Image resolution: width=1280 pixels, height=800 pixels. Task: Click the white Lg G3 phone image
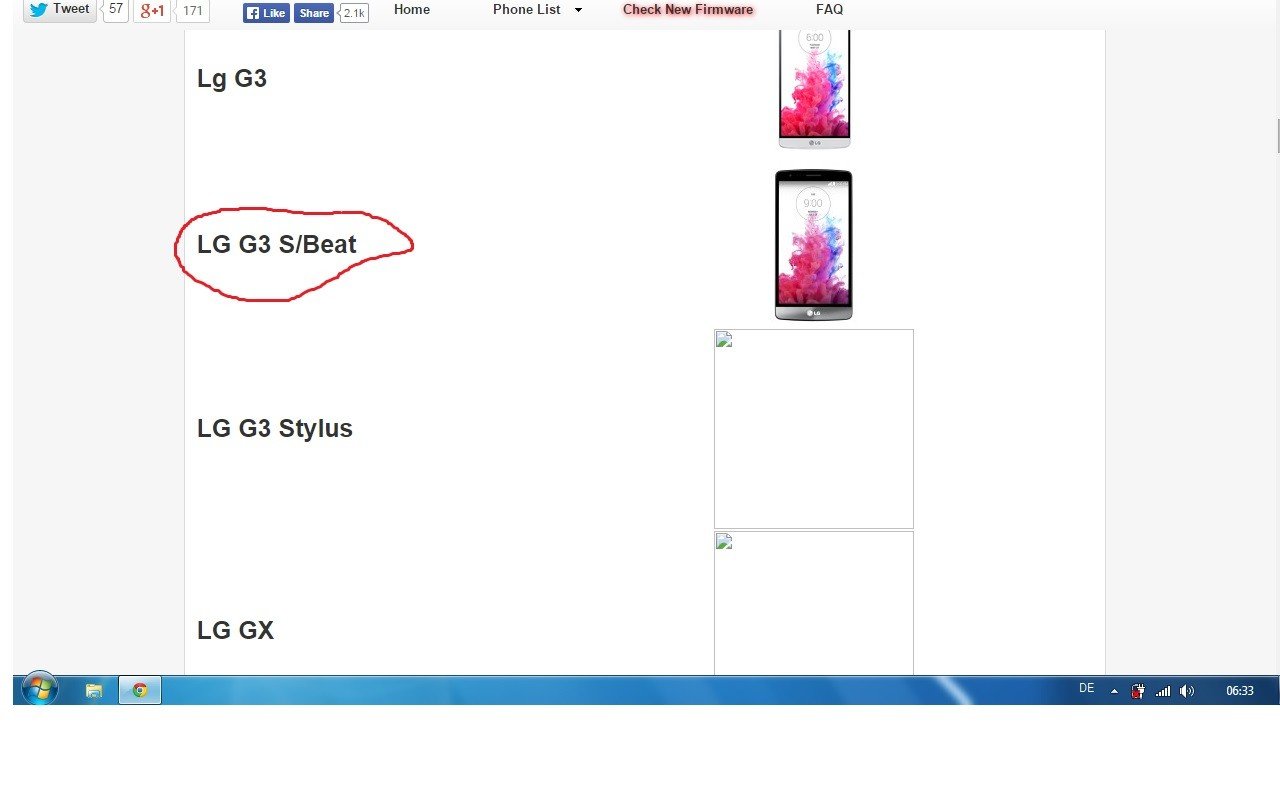pyautogui.click(x=814, y=89)
